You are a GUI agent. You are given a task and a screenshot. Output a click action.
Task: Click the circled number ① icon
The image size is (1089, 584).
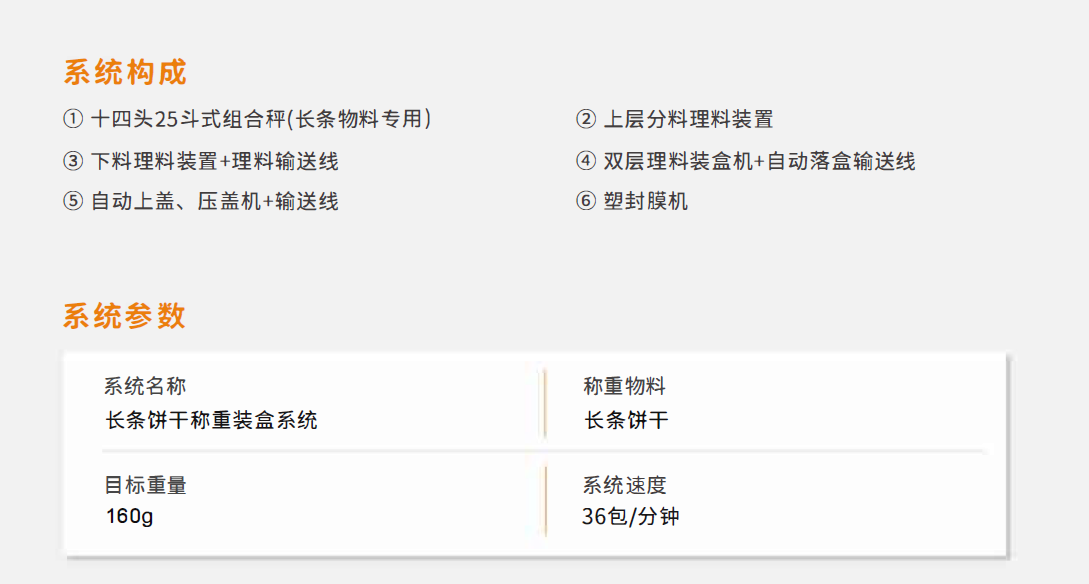[73, 119]
